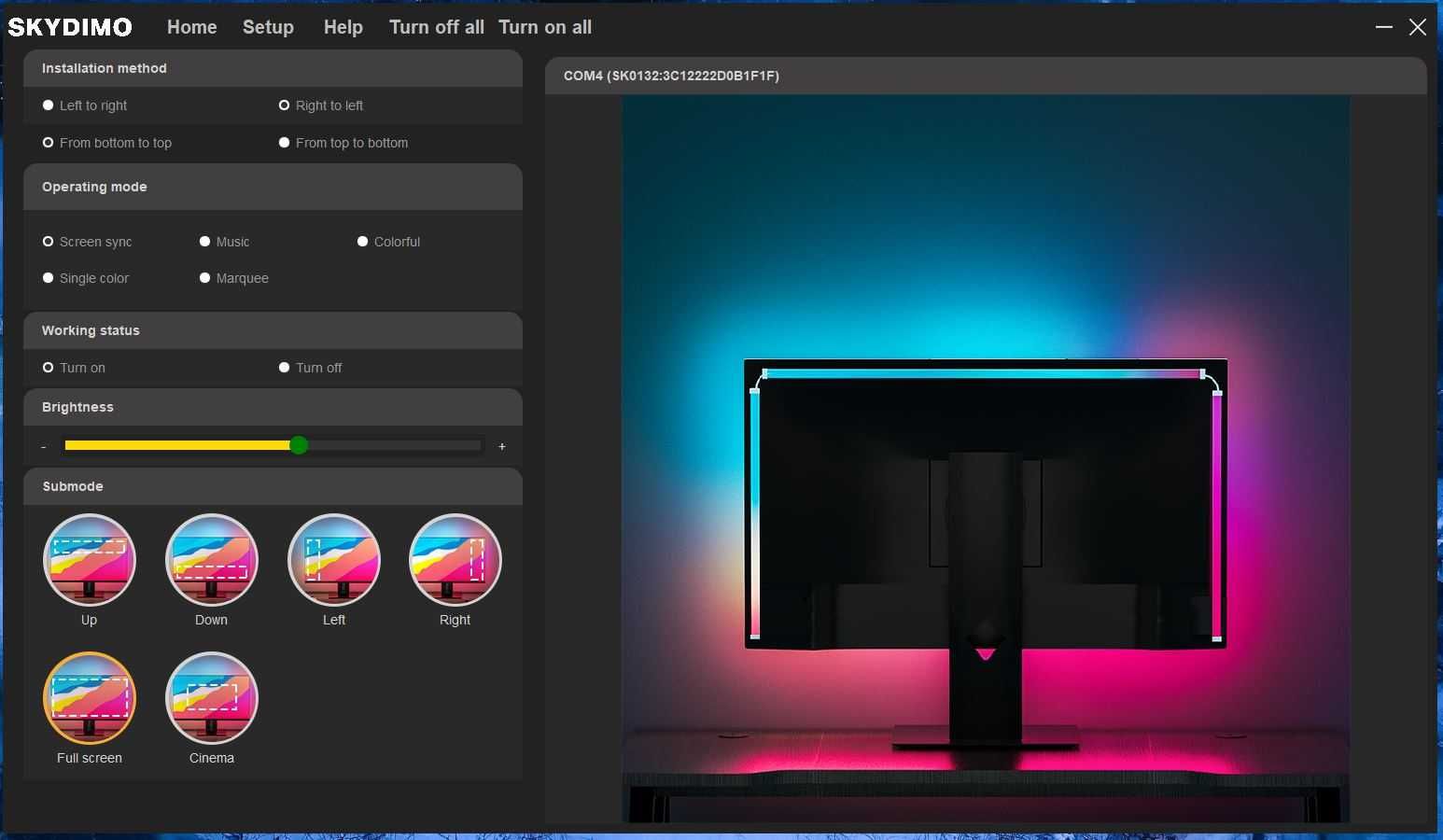
Task: Decrease brightness with the minus button
Action: 44,447
